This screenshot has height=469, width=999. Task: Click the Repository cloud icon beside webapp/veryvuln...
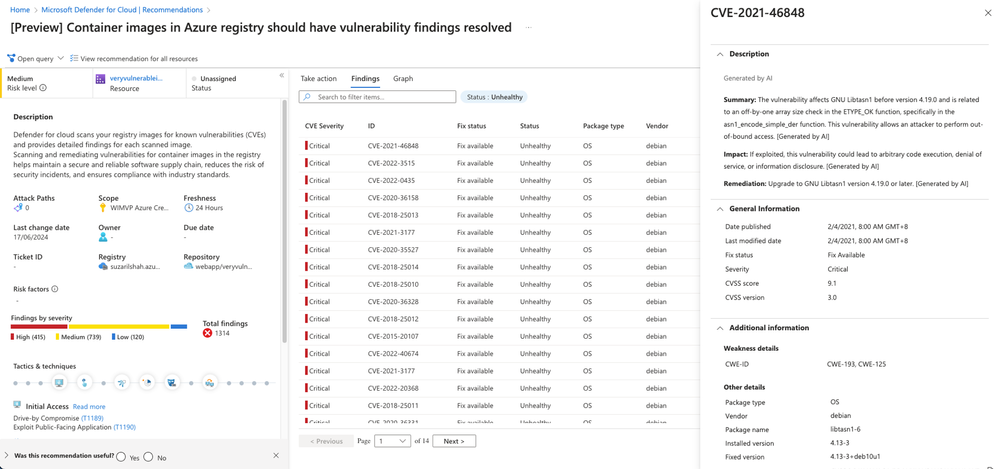click(188, 266)
